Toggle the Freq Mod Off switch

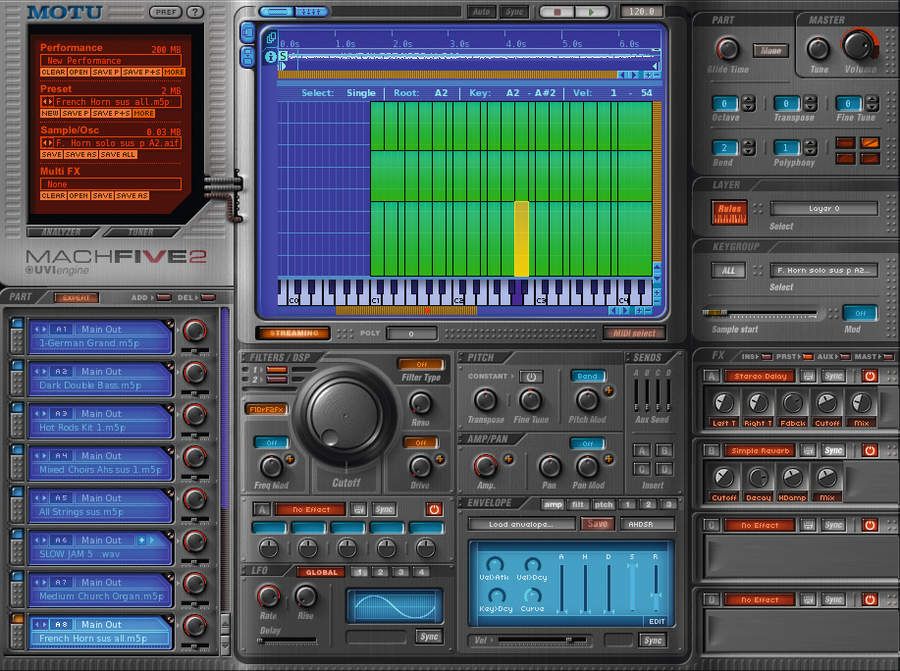(271, 443)
